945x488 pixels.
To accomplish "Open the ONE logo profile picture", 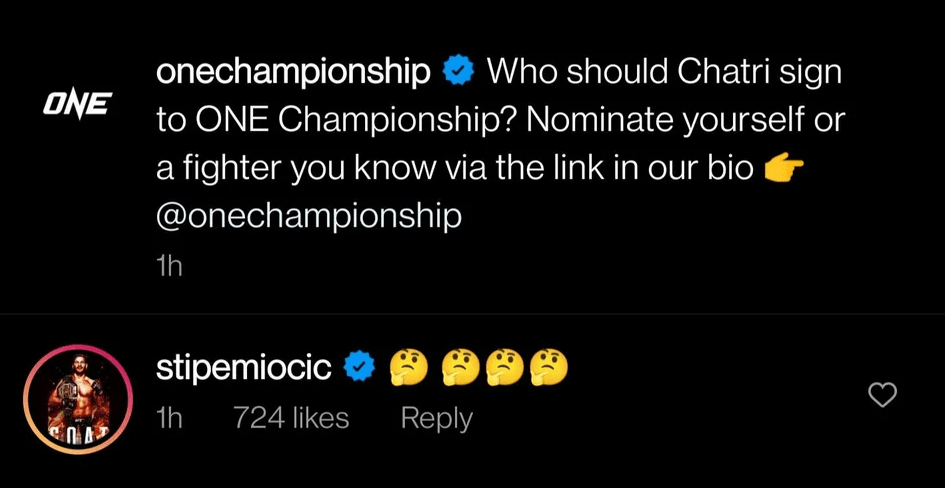I will [77, 104].
